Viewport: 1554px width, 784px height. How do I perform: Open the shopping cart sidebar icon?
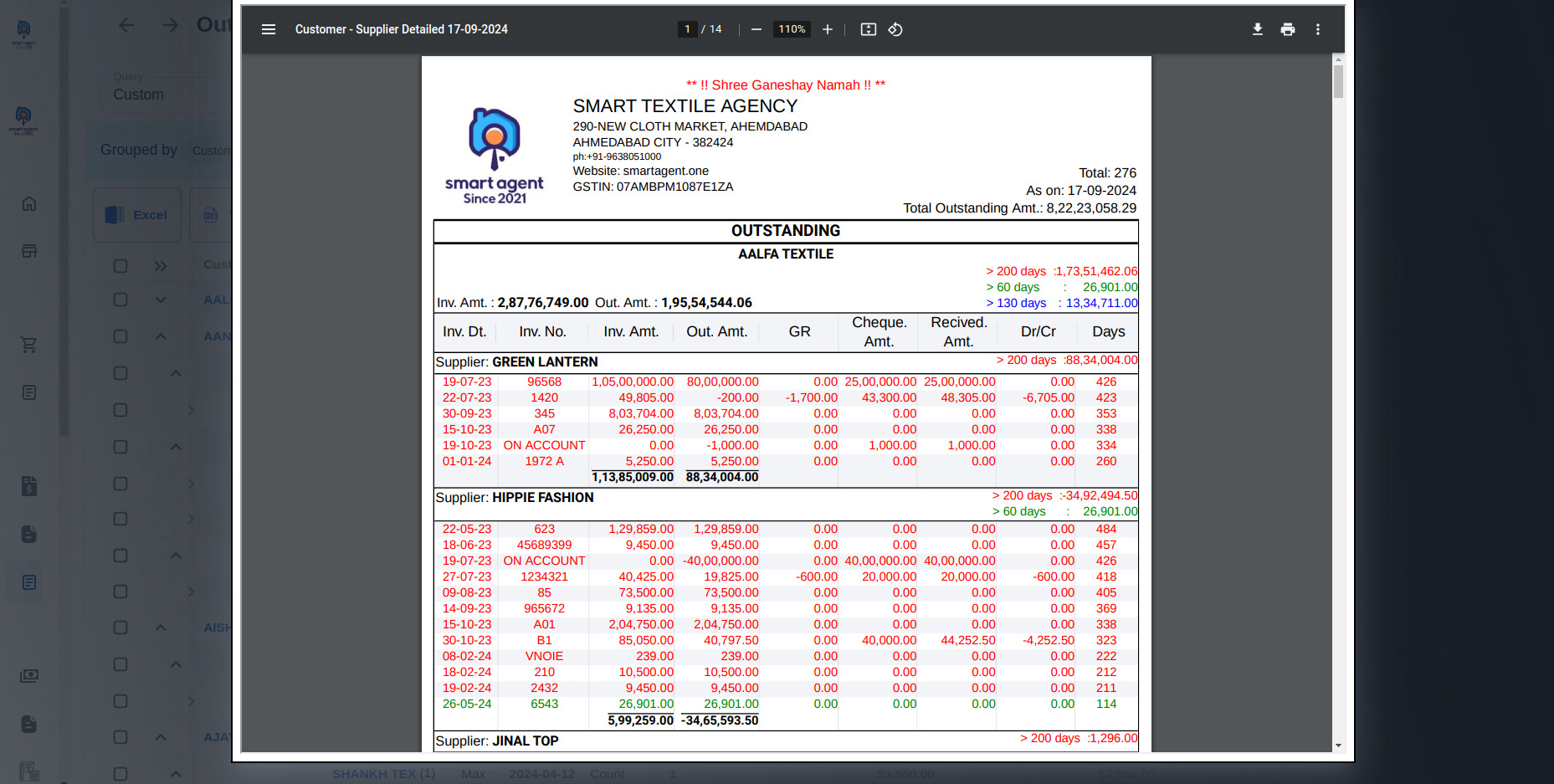coord(29,345)
